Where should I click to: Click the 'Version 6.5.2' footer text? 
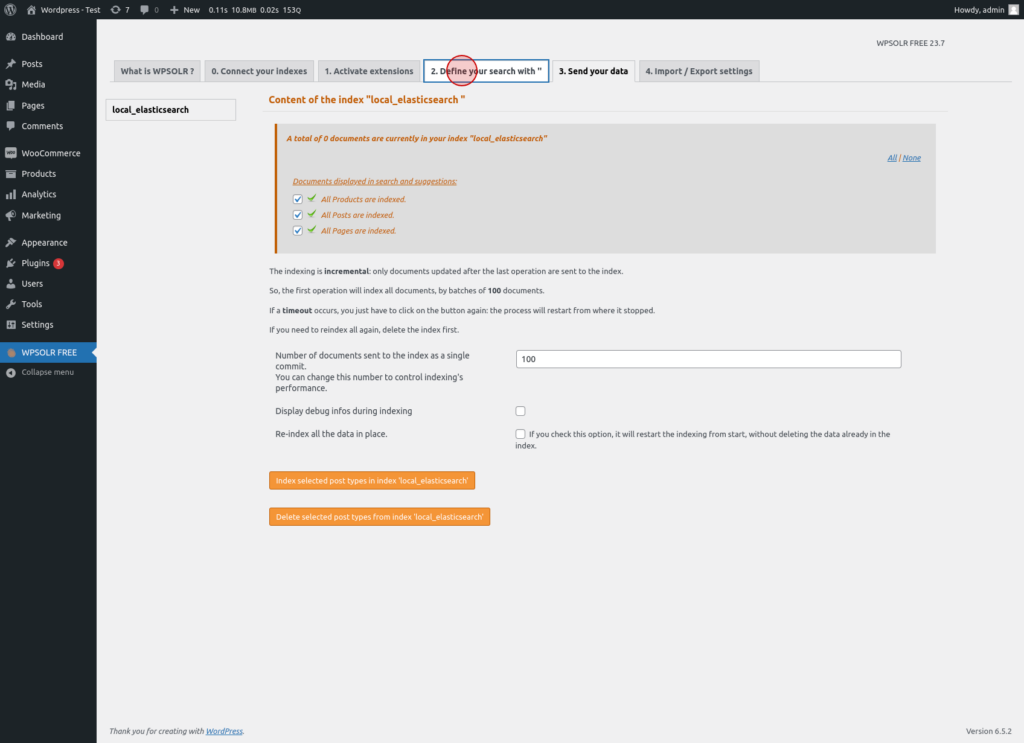[989, 731]
